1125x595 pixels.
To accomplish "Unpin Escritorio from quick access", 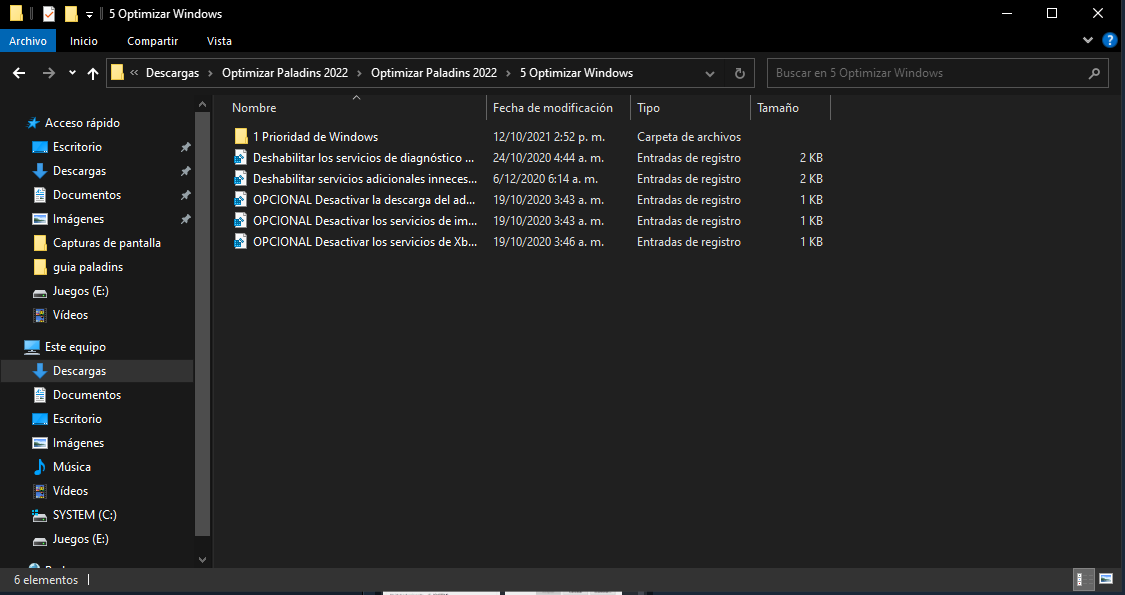I will (x=185, y=147).
